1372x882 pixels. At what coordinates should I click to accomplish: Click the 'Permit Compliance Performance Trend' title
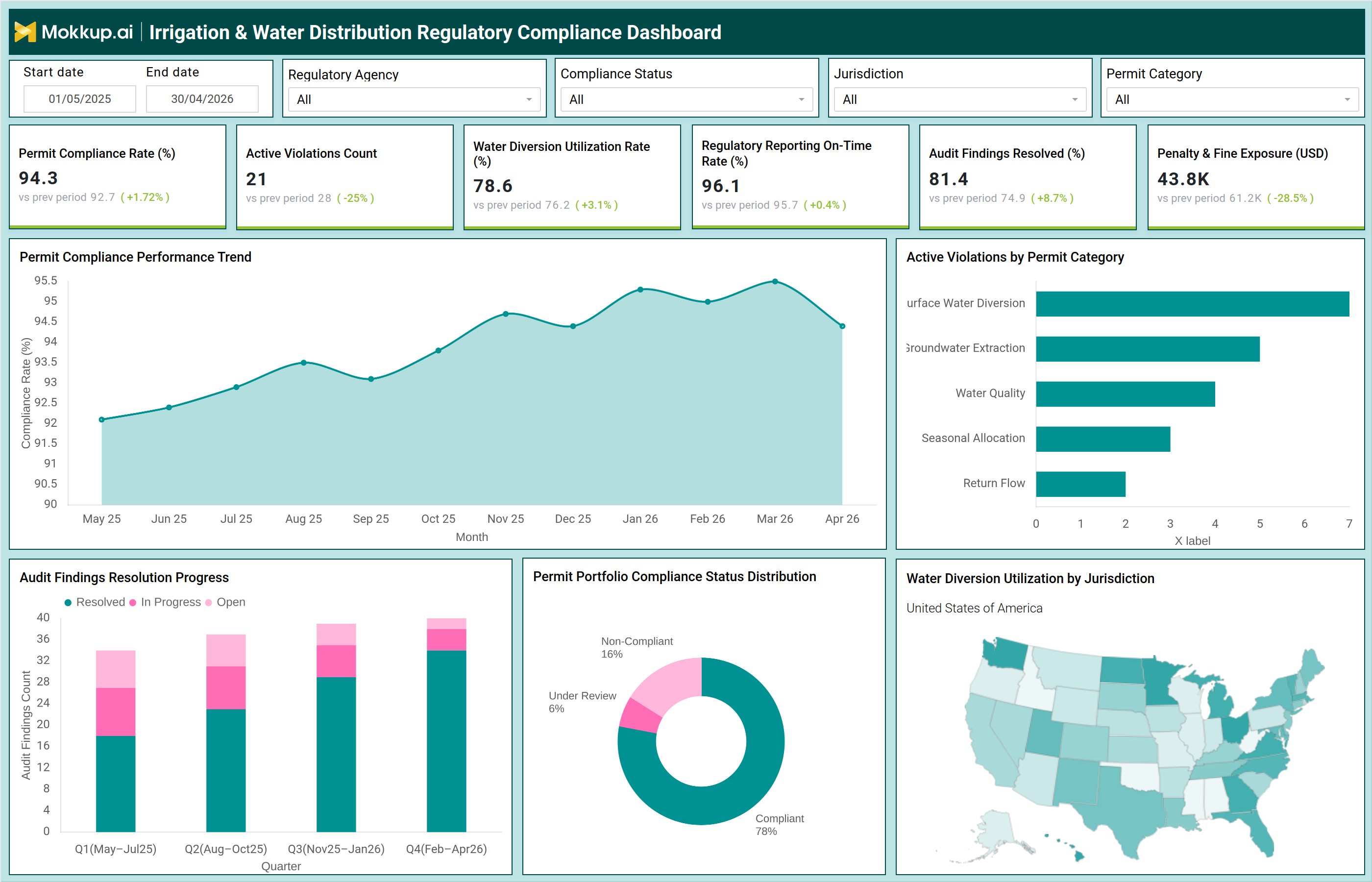point(136,257)
